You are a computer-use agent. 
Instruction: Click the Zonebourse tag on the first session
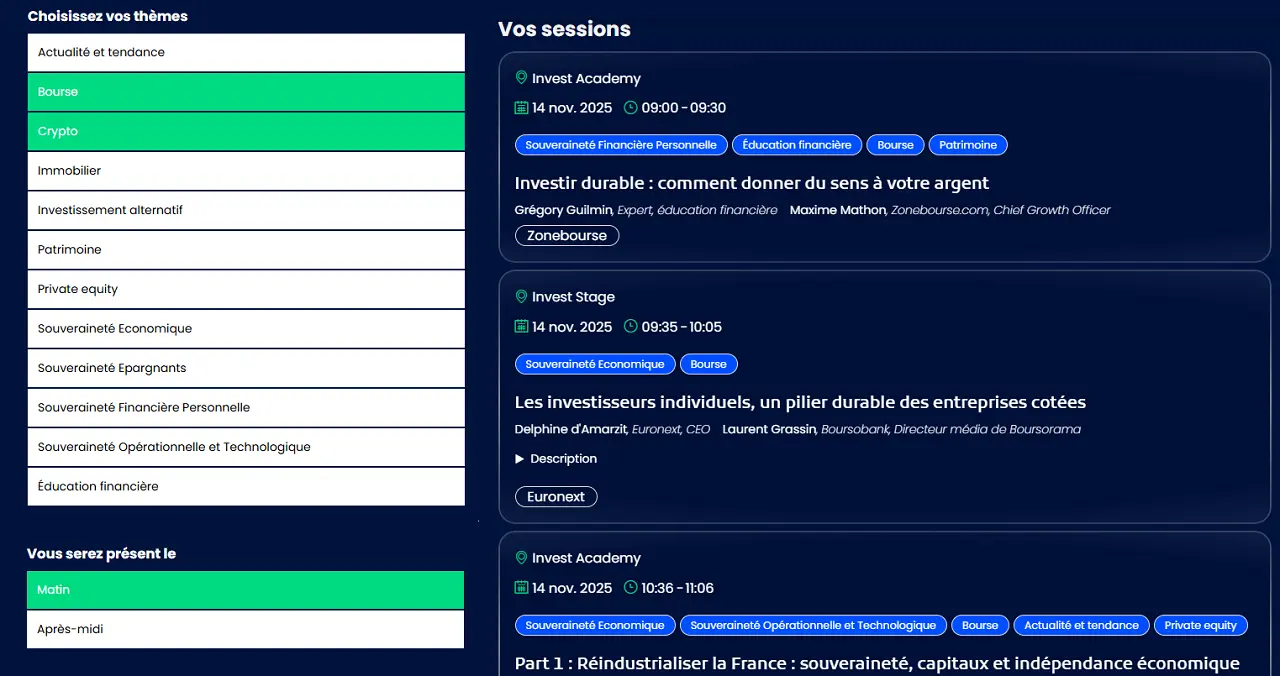click(567, 235)
